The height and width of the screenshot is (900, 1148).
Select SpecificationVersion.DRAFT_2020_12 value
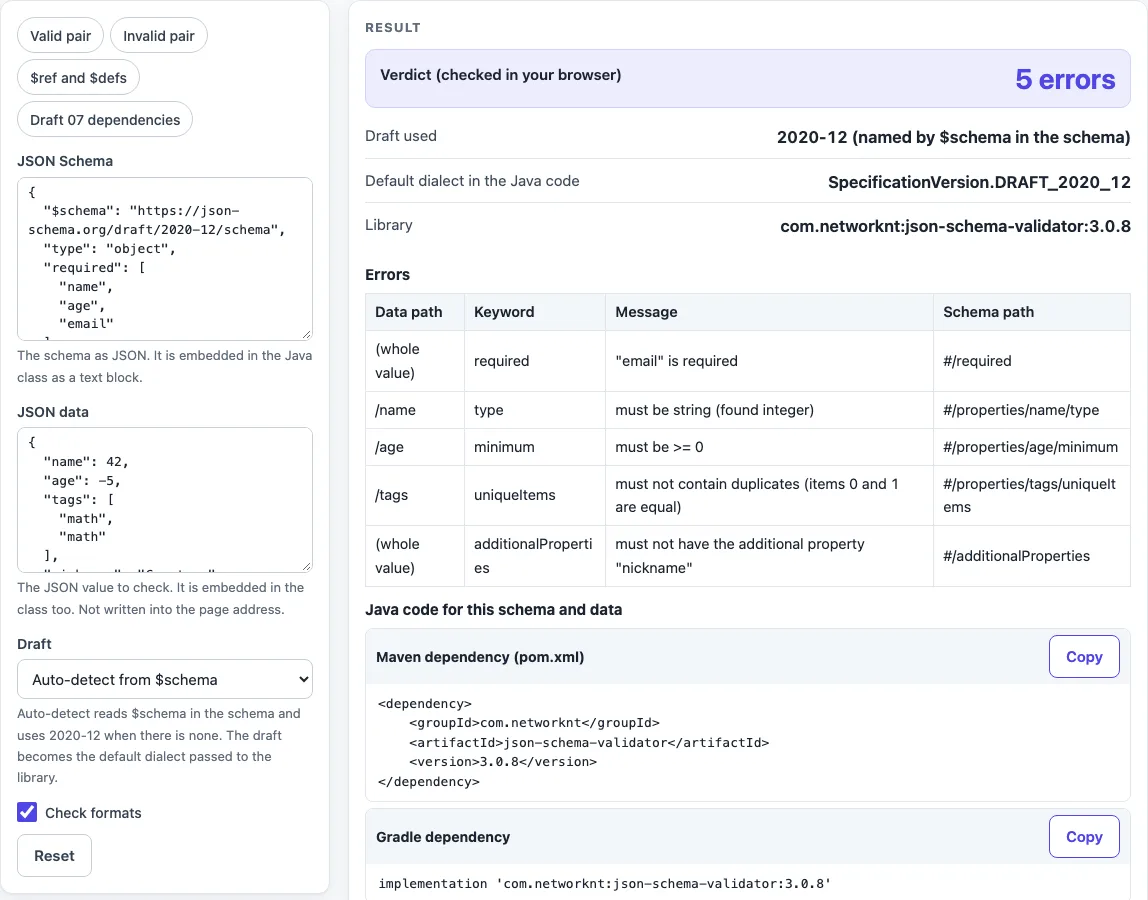click(x=979, y=182)
